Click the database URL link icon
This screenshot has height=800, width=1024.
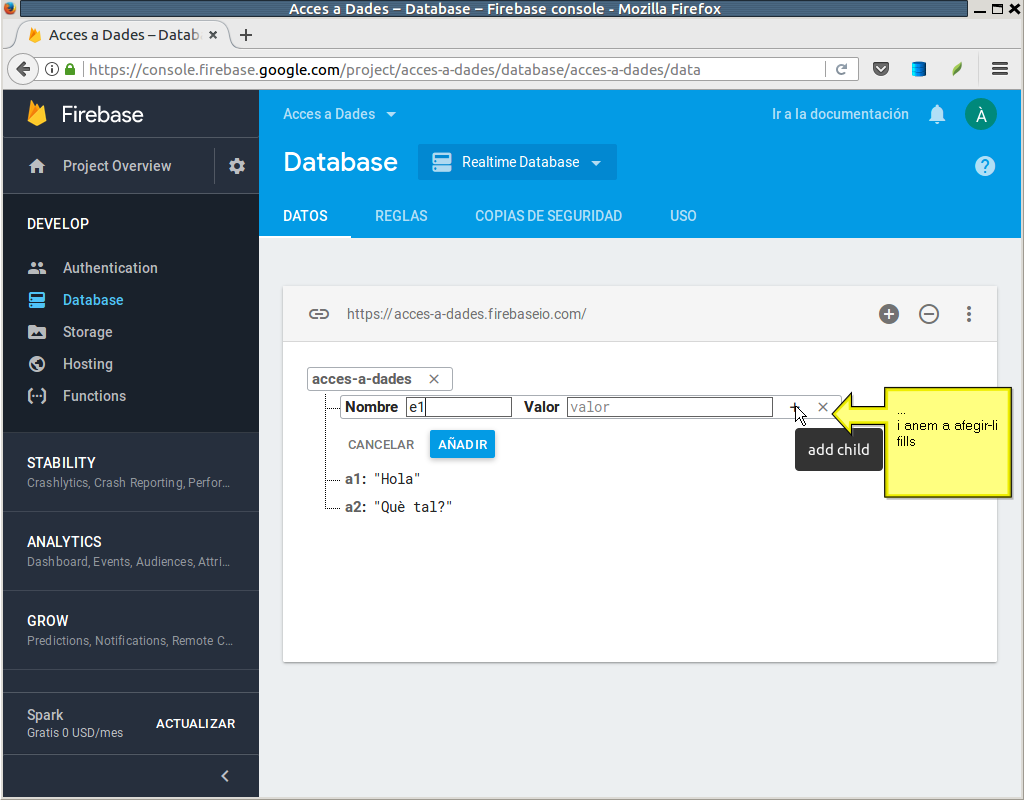pos(319,314)
